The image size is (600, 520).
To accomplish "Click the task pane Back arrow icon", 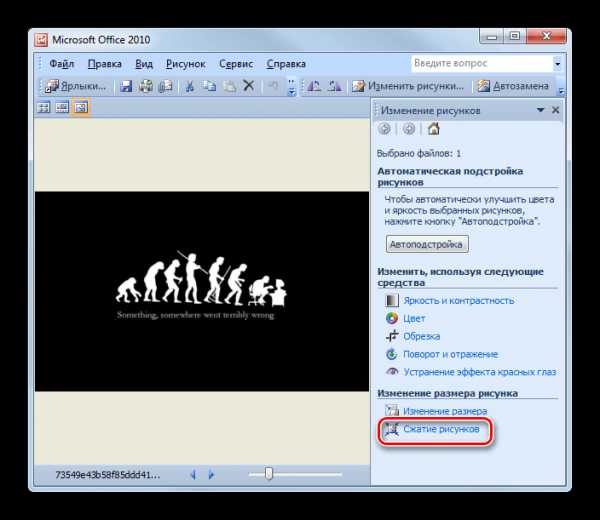I will coord(385,129).
